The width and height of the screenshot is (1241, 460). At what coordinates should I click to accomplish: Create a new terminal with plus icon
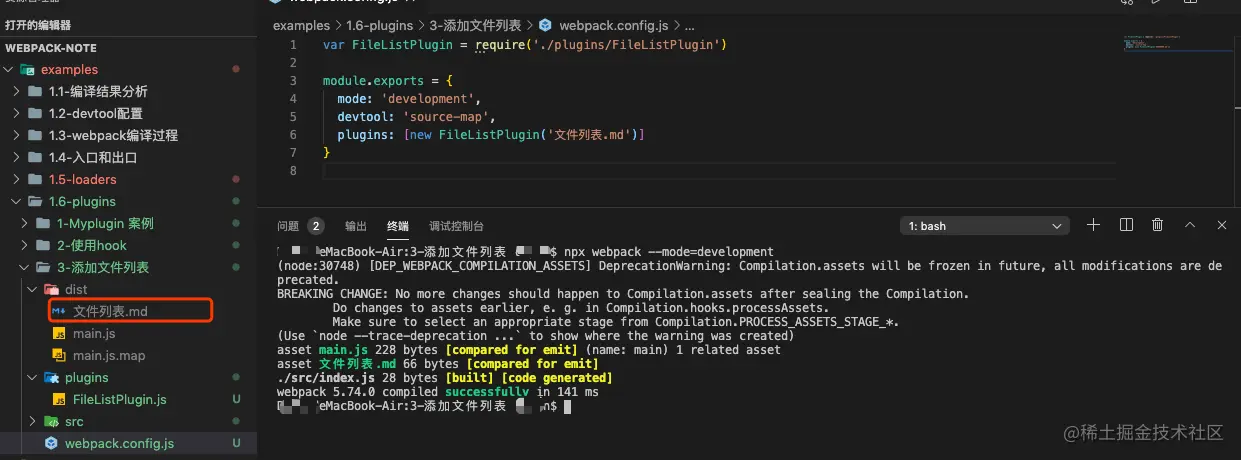1093,225
